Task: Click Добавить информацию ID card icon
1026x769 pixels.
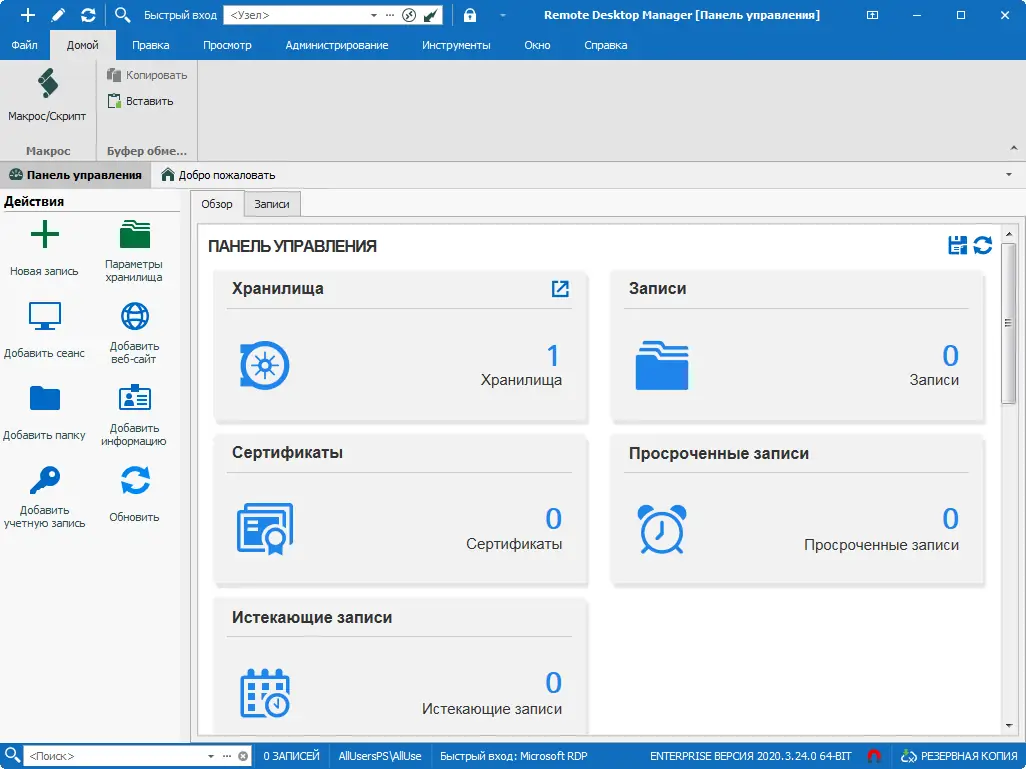Action: tap(135, 398)
